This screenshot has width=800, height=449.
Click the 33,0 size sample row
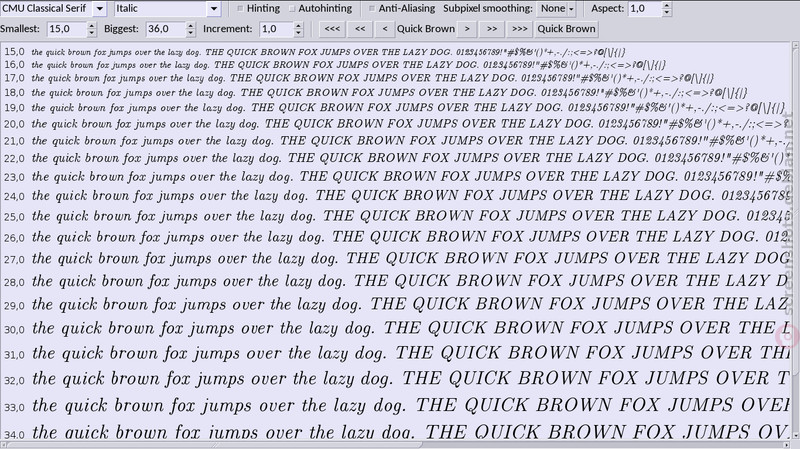pos(395,407)
